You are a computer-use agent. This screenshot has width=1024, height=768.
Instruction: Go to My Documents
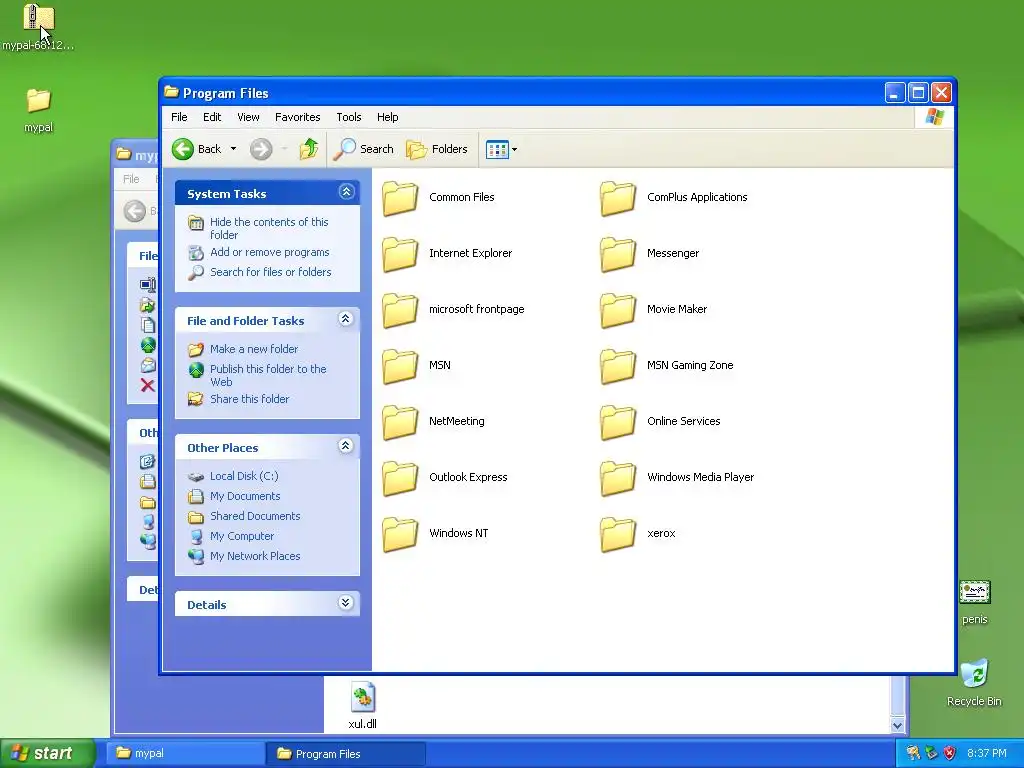point(245,496)
